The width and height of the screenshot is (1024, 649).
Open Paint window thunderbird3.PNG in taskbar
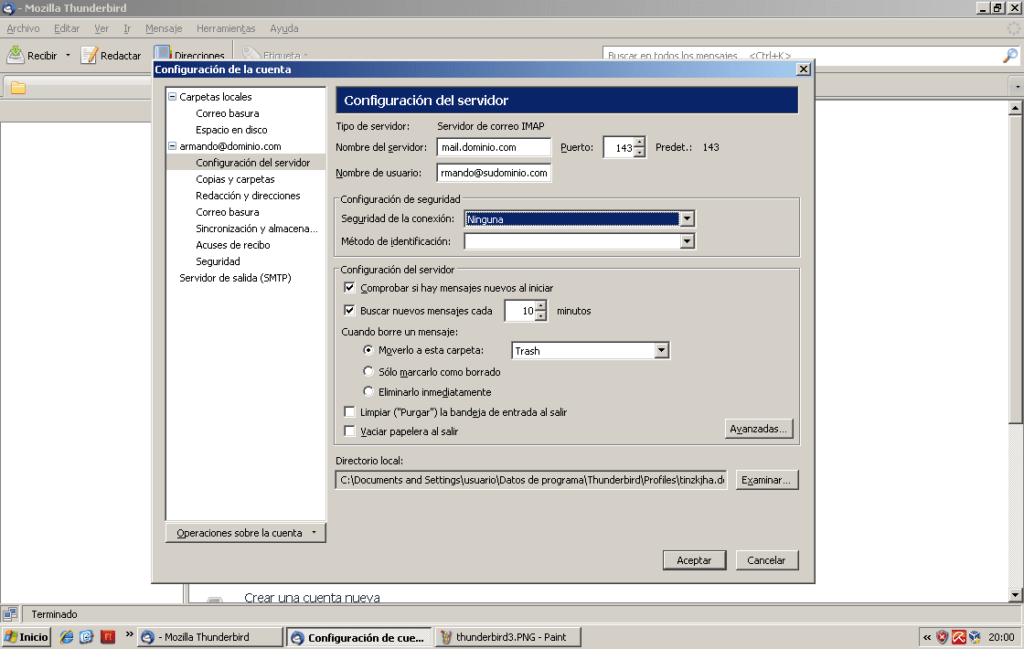point(507,637)
